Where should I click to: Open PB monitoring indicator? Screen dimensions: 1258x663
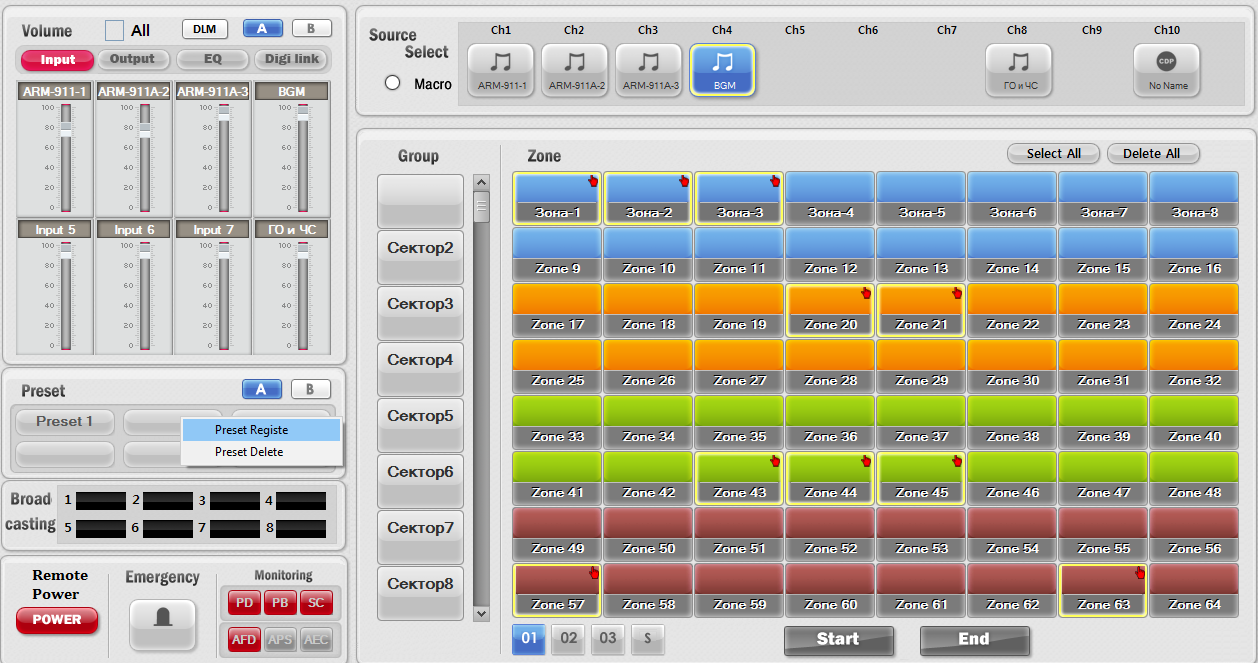pos(279,602)
